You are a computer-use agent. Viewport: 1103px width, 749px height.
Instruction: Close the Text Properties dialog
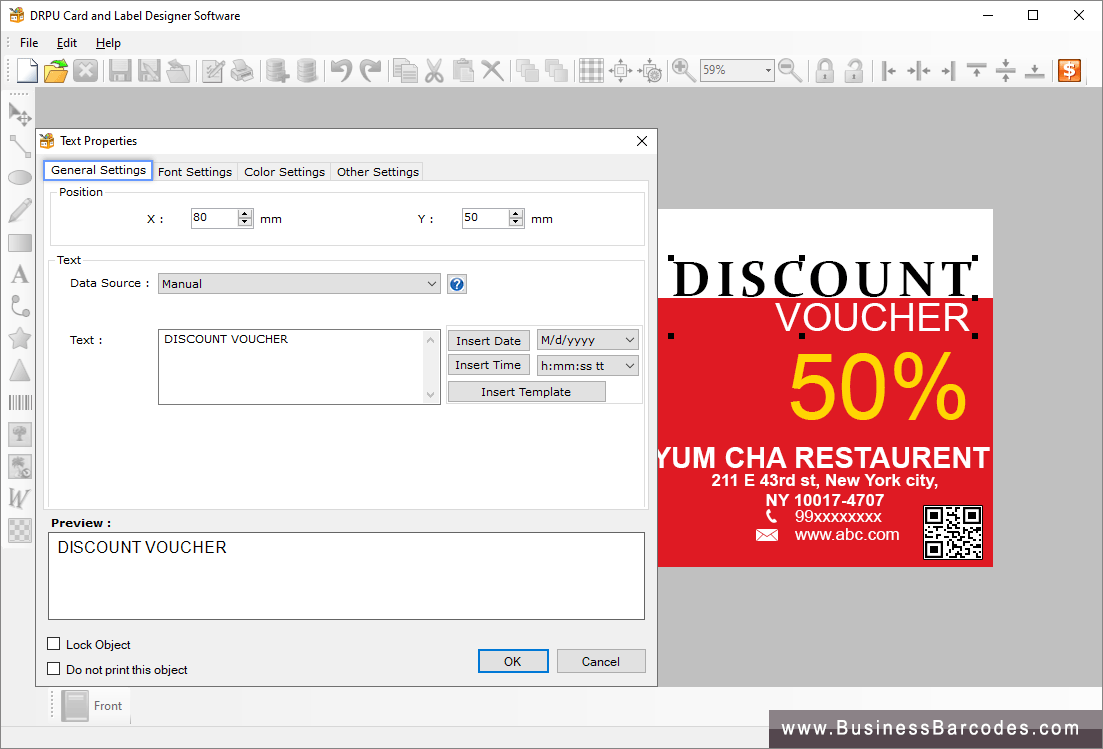click(x=642, y=141)
